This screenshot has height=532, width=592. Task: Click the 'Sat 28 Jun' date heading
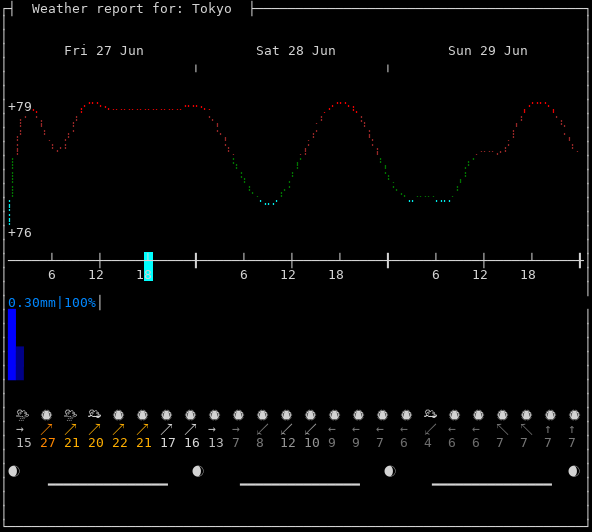pyautogui.click(x=296, y=51)
